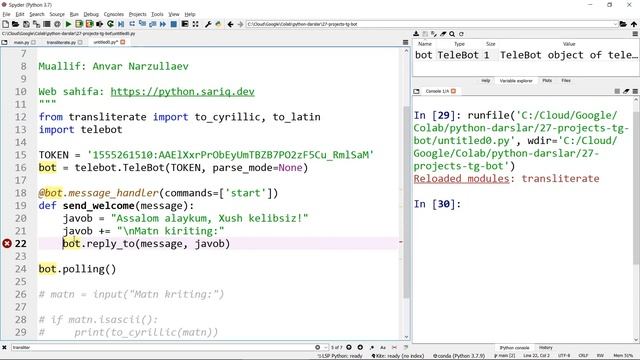Run selection or current line icon
640x360 pixels.
[x=100, y=24]
